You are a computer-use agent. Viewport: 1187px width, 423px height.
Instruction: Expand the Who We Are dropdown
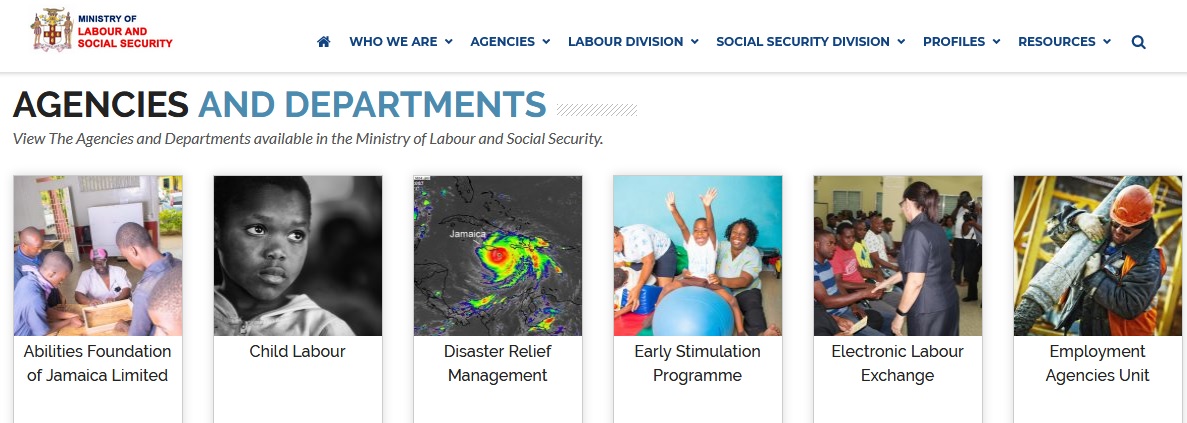pyautogui.click(x=400, y=42)
